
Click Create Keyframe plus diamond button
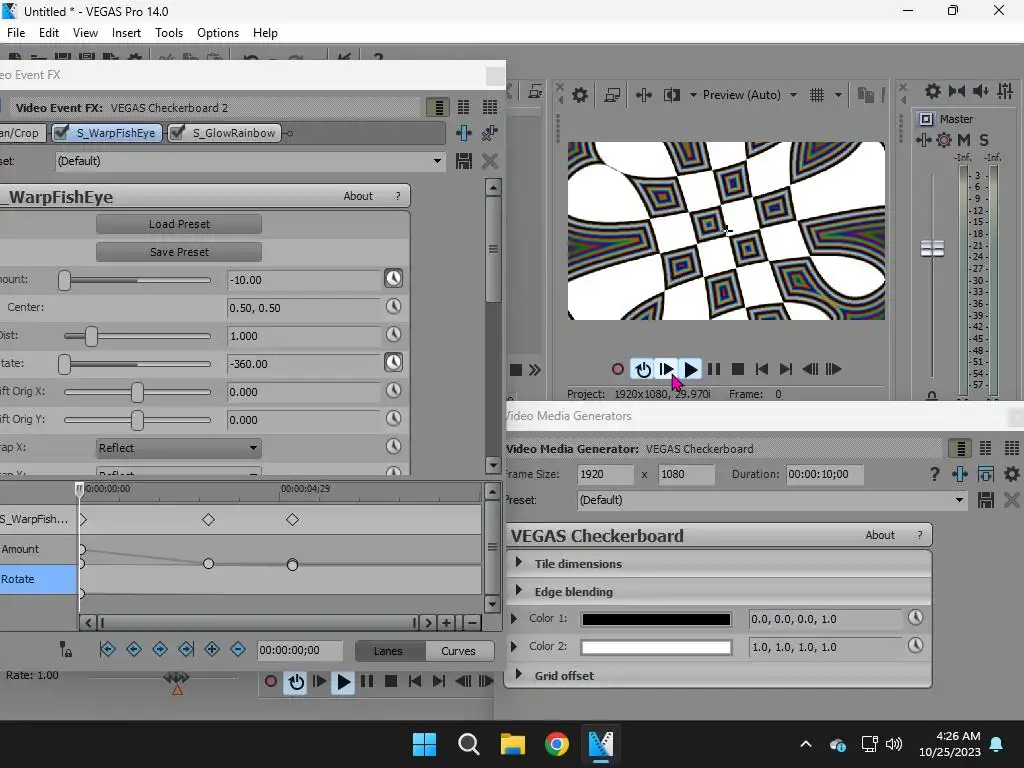pos(212,649)
